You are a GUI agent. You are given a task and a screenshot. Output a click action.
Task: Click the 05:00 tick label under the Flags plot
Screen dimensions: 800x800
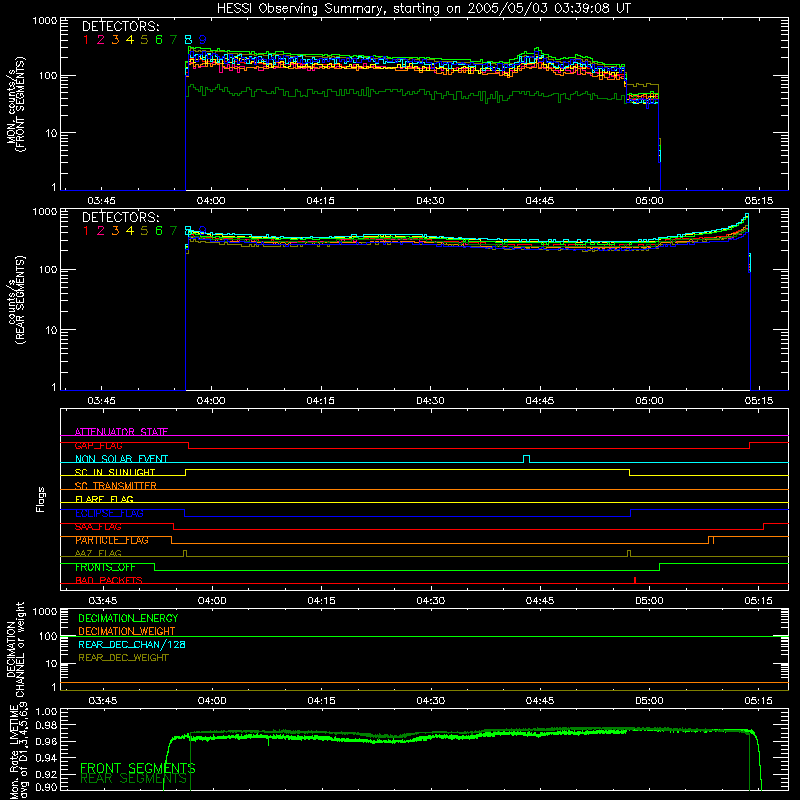649,601
